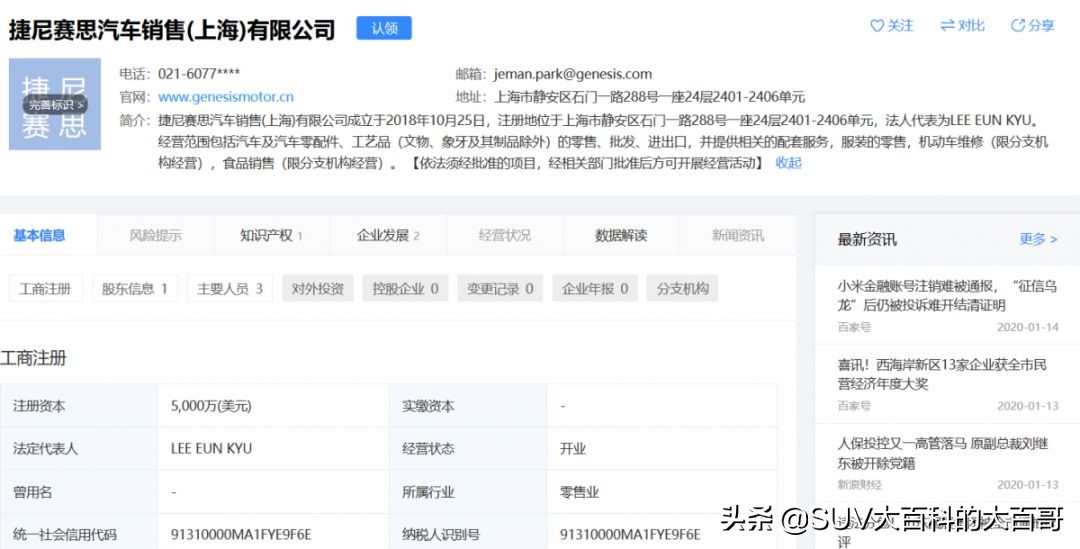Select the 基本信息 tab
Image resolution: width=1080 pixels, height=549 pixels.
pos(39,236)
